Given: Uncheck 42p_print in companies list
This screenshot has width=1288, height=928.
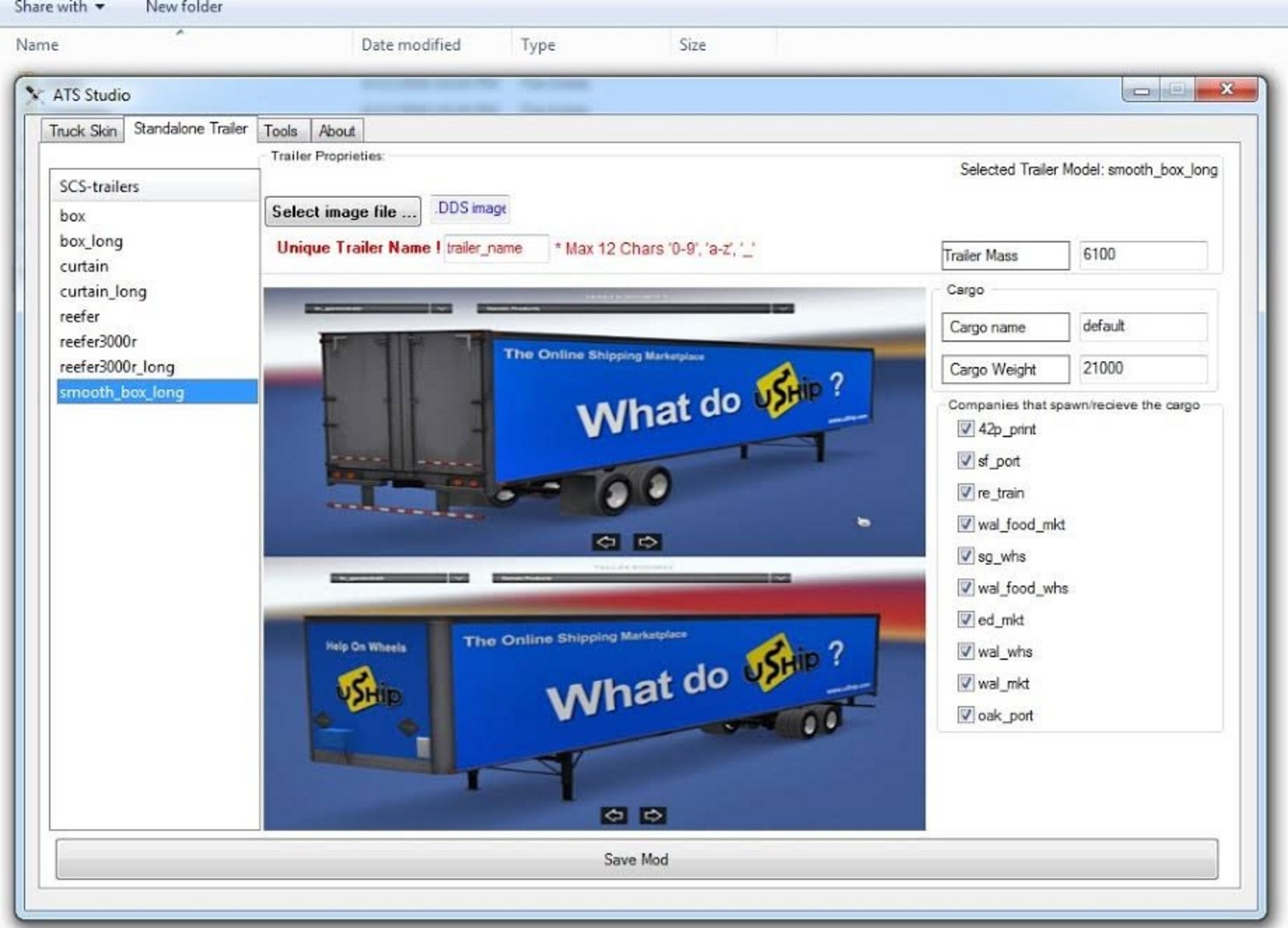Looking at the screenshot, I should coord(966,429).
